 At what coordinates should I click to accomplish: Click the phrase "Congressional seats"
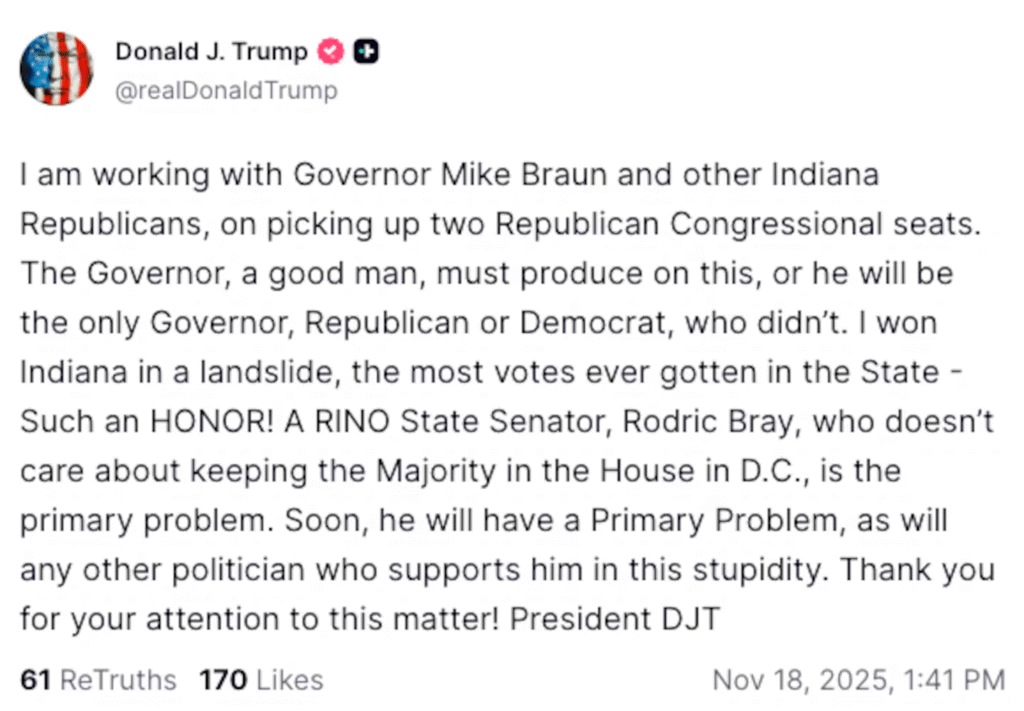pyautogui.click(x=822, y=224)
